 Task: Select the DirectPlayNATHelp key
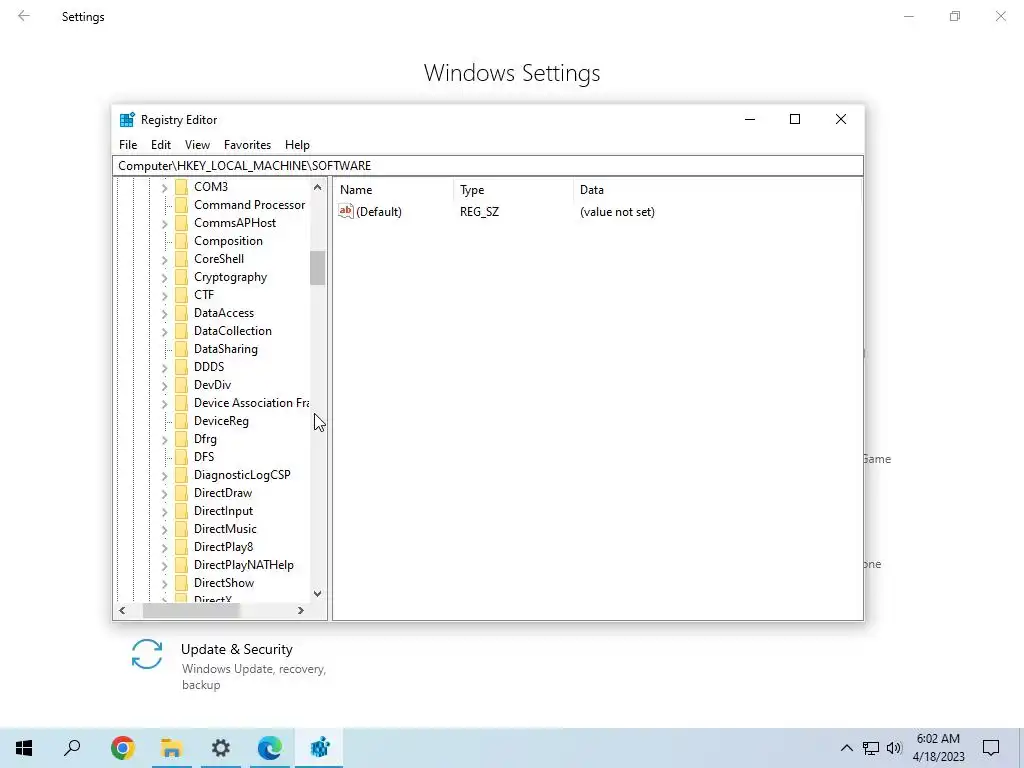coord(244,565)
